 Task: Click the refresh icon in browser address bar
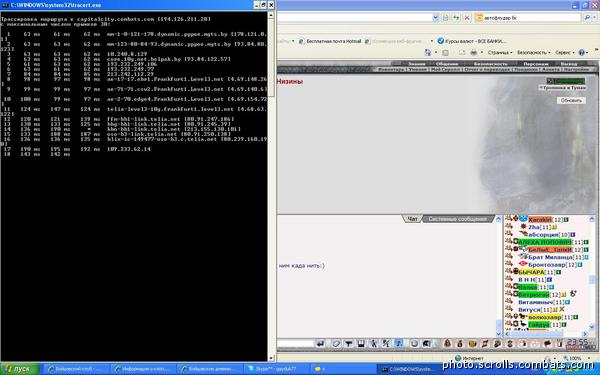(x=456, y=18)
